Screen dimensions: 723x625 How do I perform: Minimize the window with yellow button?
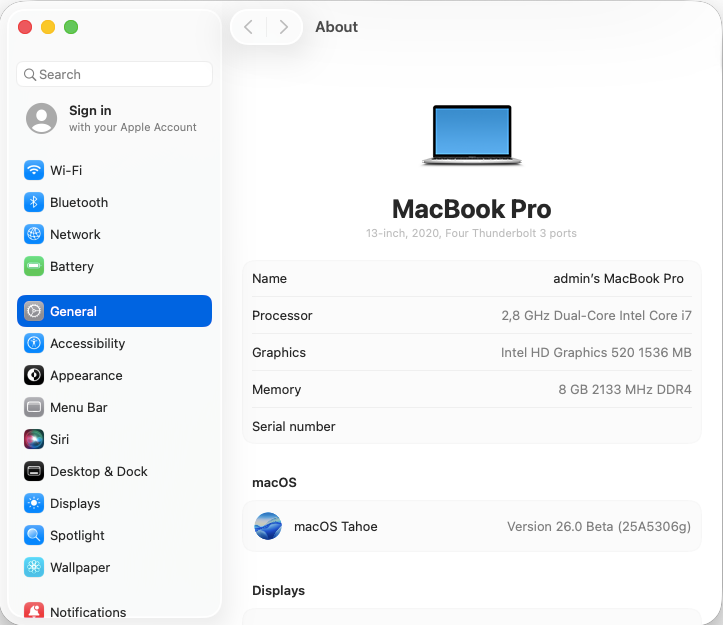point(48,27)
